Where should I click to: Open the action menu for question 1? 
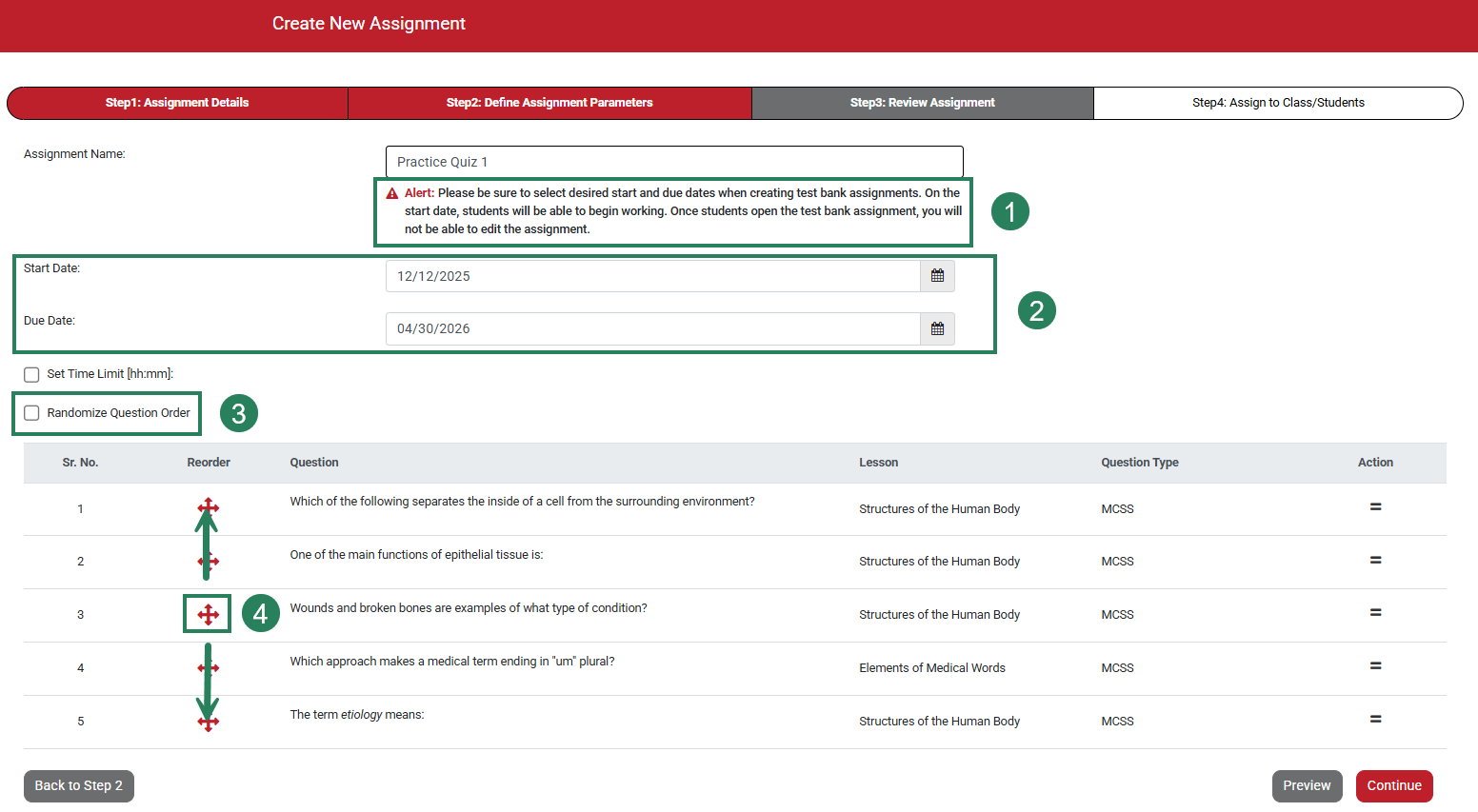point(1375,507)
